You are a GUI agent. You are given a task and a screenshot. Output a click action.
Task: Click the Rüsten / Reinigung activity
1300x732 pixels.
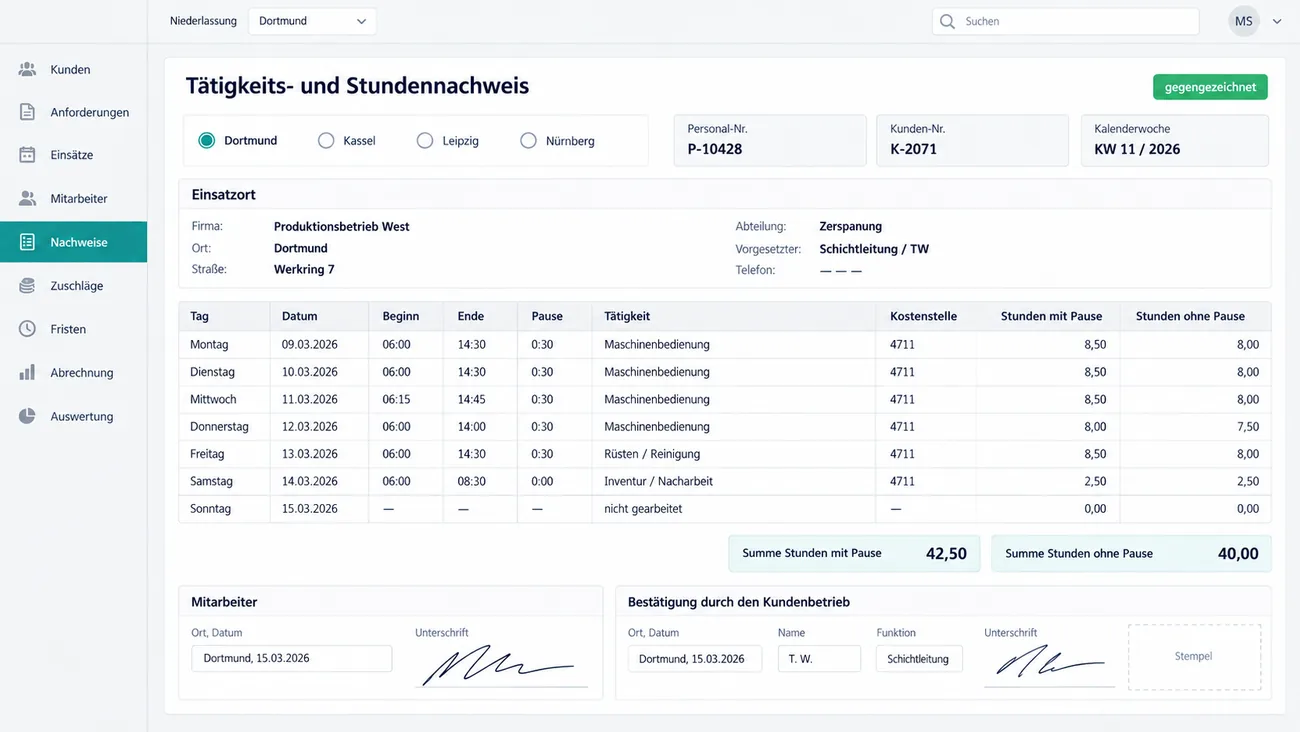652,454
